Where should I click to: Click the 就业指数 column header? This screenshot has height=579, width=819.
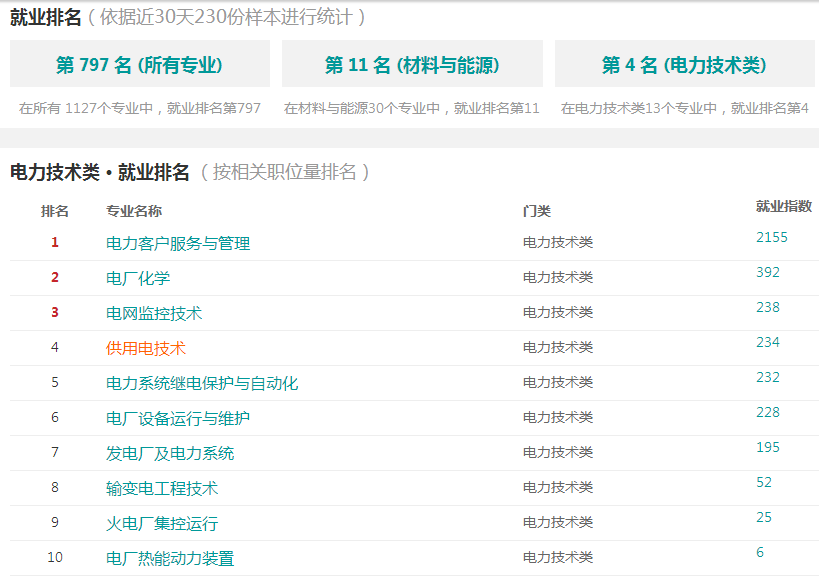click(783, 206)
